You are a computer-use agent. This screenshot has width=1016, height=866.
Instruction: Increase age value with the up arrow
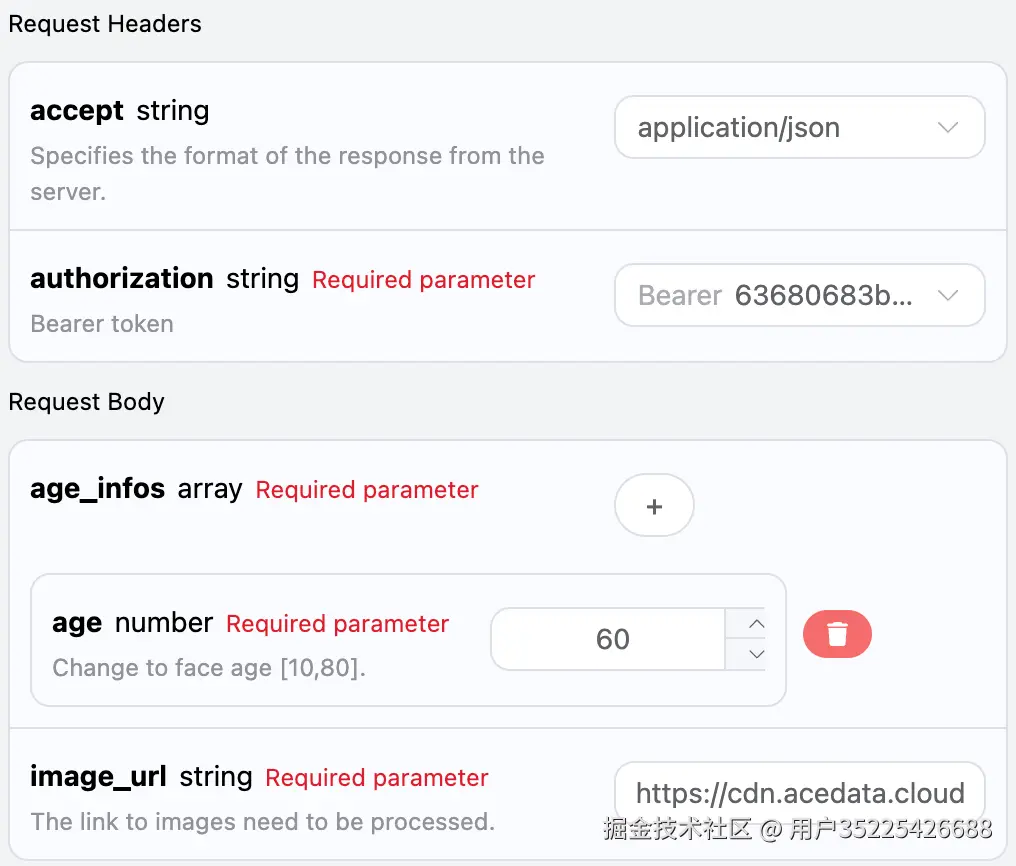pyautogui.click(x=757, y=624)
